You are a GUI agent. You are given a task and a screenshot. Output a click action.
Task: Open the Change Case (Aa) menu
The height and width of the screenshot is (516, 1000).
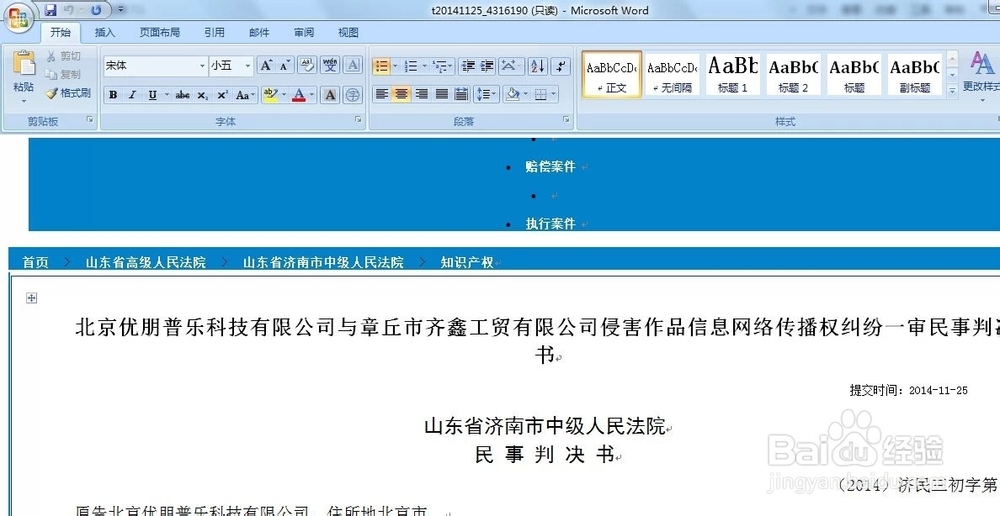(245, 95)
